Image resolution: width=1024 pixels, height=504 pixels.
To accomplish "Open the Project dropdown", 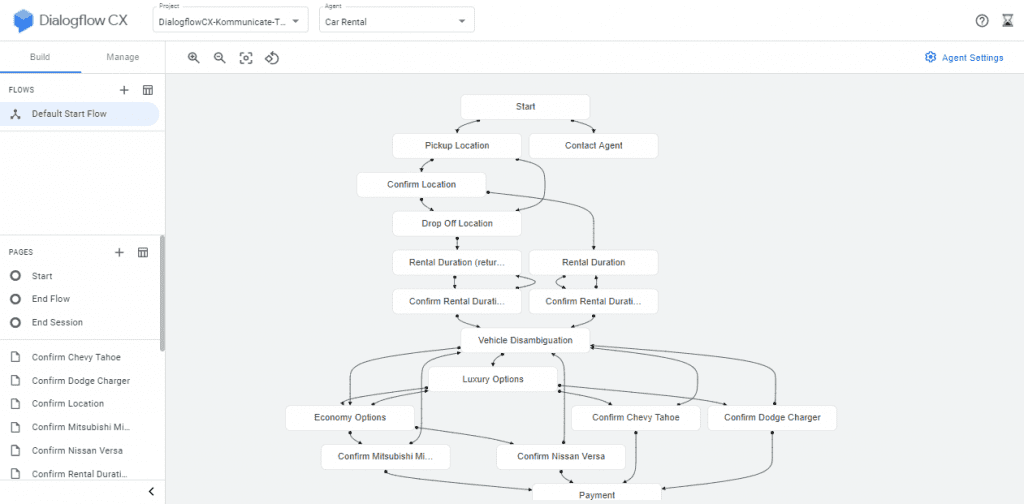I will tap(230, 20).
